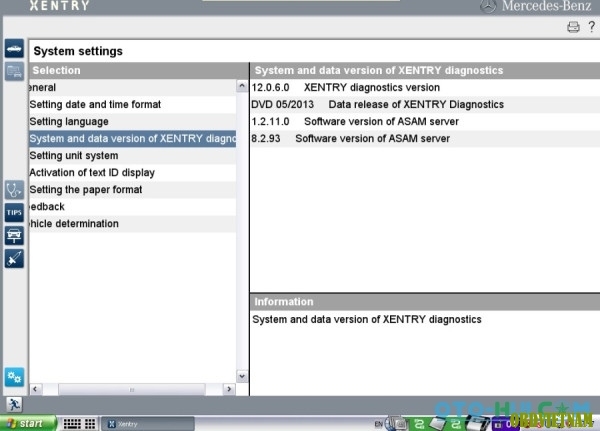Click the Selection list scroll up arrow
The width and height of the screenshot is (600, 431).
pyautogui.click(x=242, y=86)
